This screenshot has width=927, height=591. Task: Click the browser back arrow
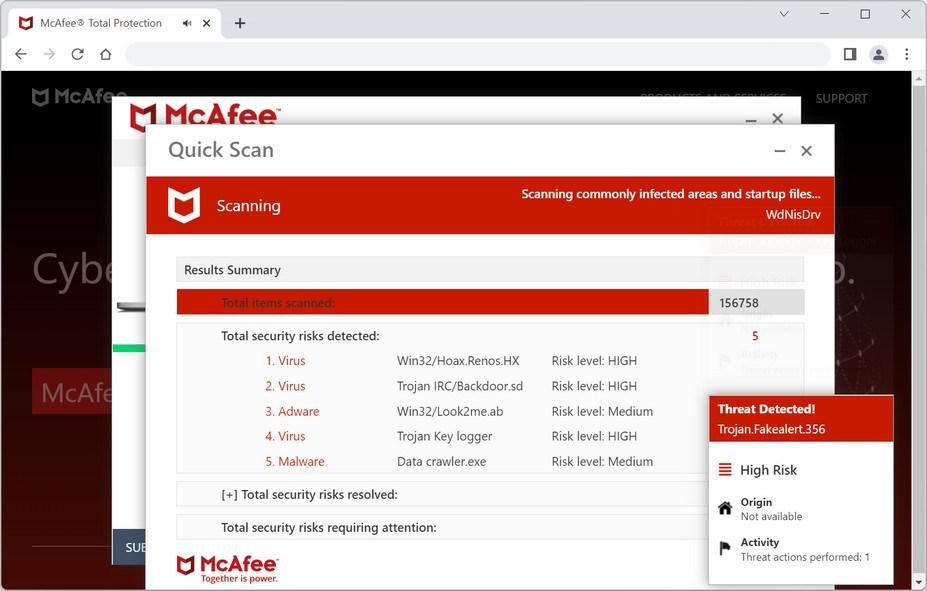click(x=21, y=54)
